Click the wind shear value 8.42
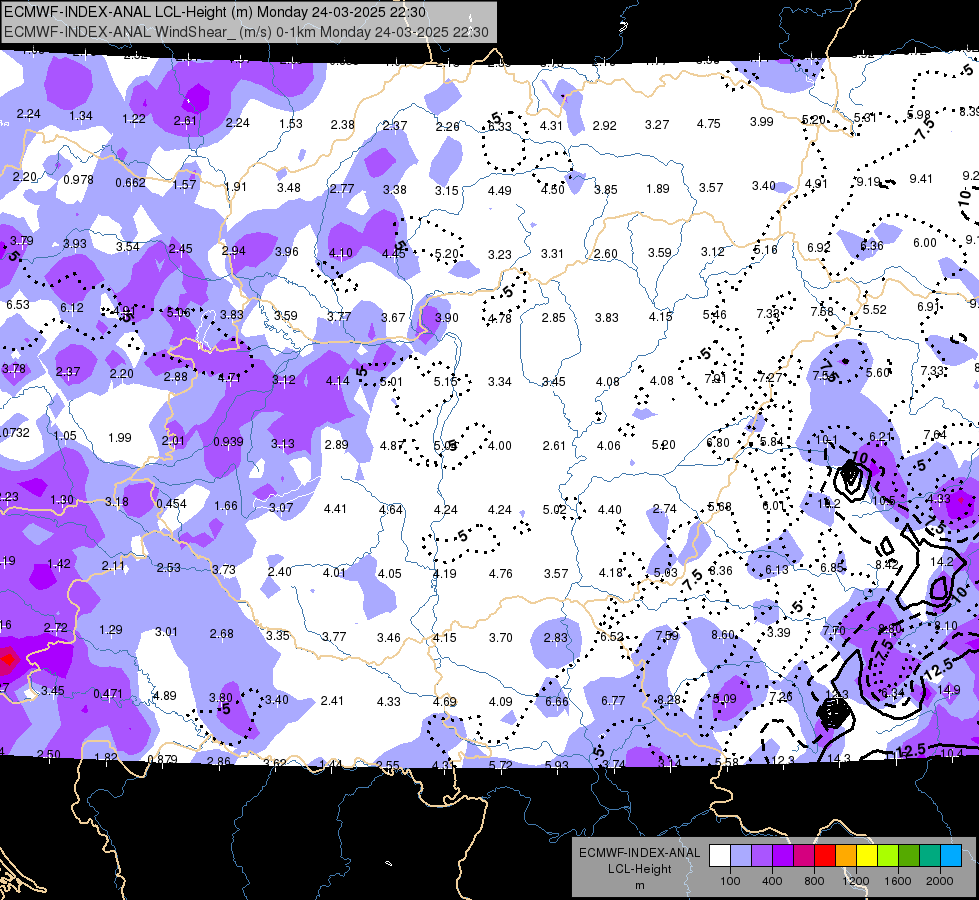Viewport: 979px width, 900px height. pyautogui.click(x=887, y=565)
